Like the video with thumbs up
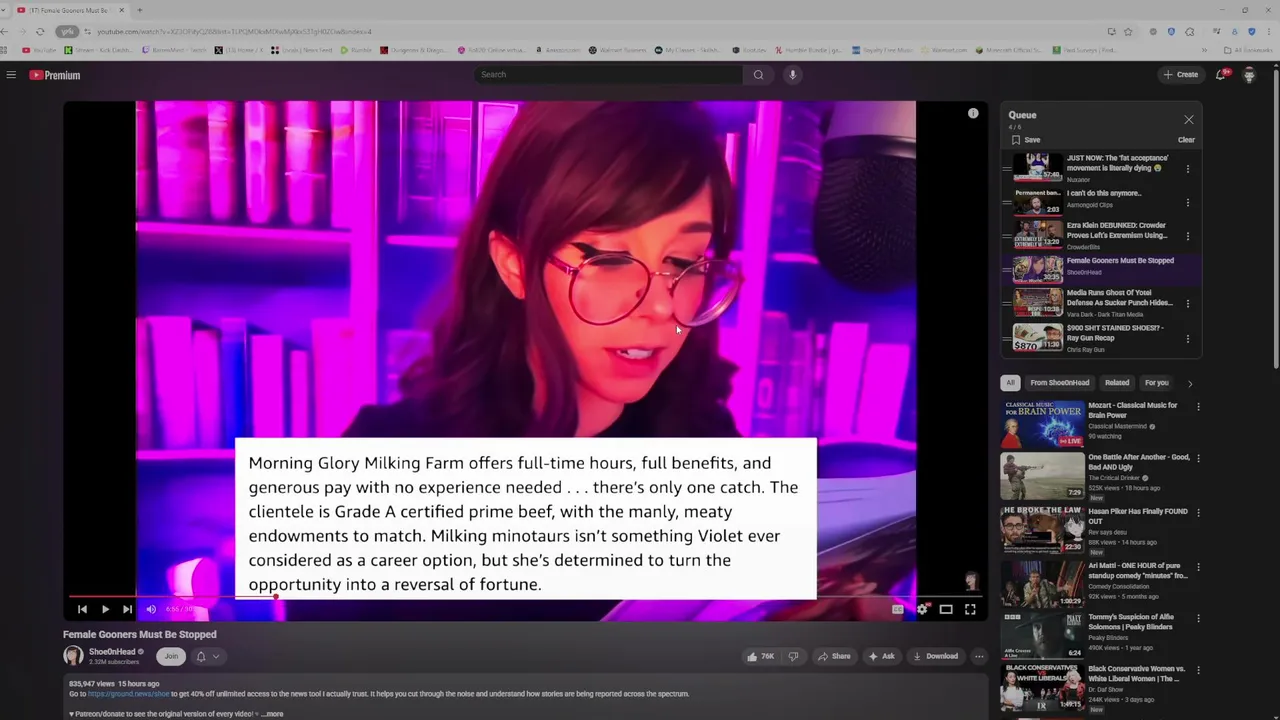The width and height of the screenshot is (1280, 720). coord(760,657)
